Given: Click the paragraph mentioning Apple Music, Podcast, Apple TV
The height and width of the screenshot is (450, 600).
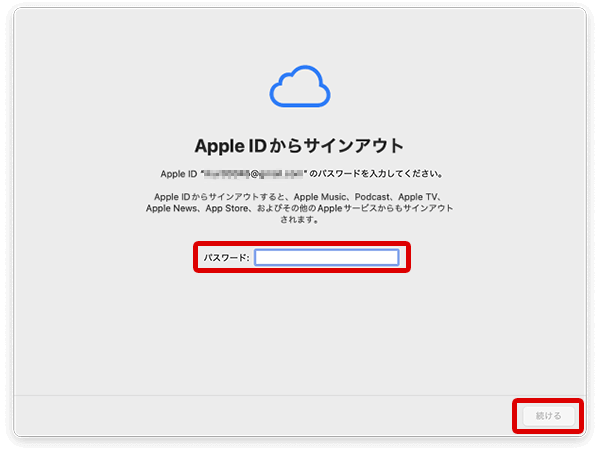Looking at the screenshot, I should [x=299, y=208].
